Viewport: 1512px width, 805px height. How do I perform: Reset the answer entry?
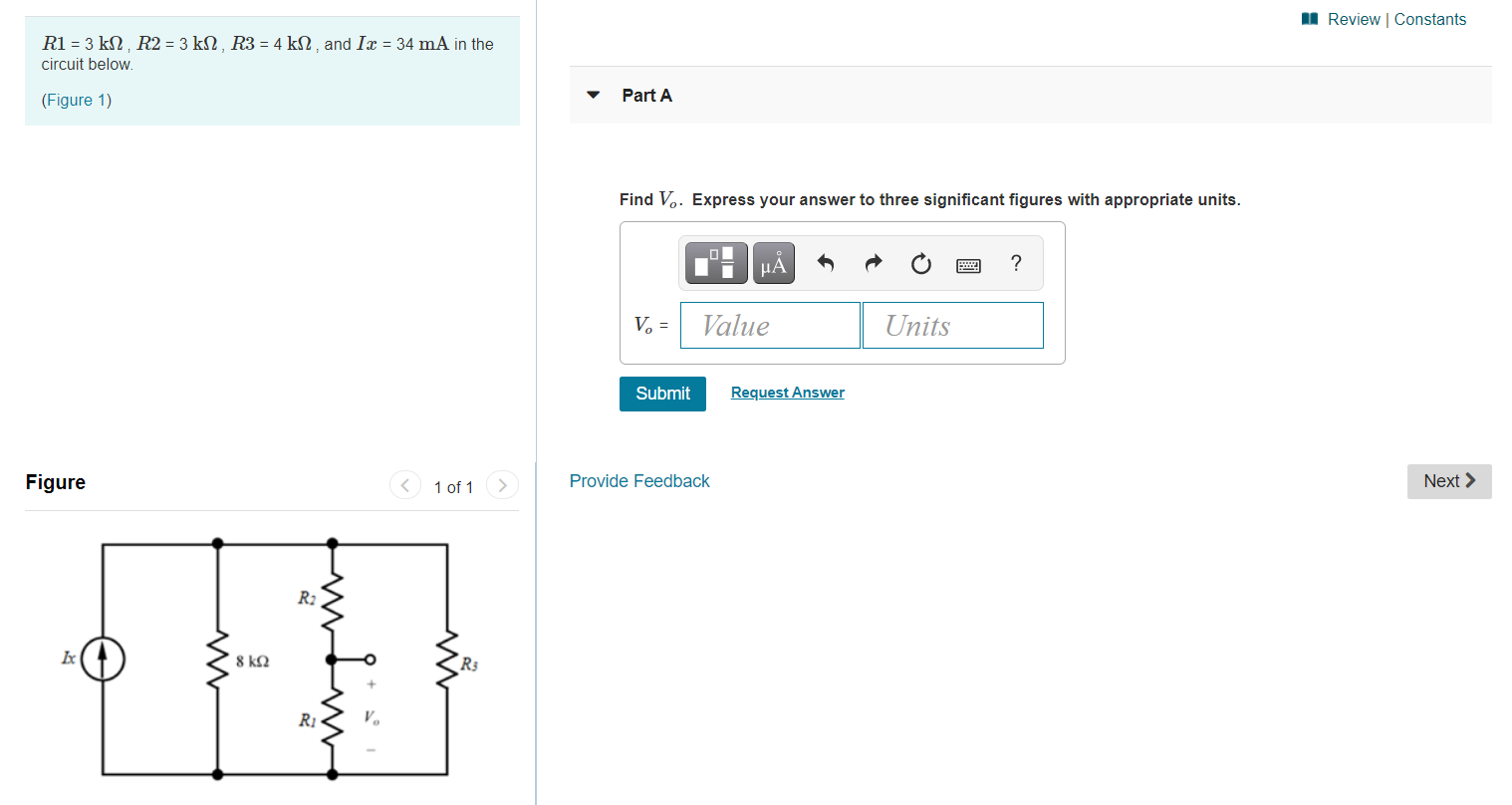920,262
